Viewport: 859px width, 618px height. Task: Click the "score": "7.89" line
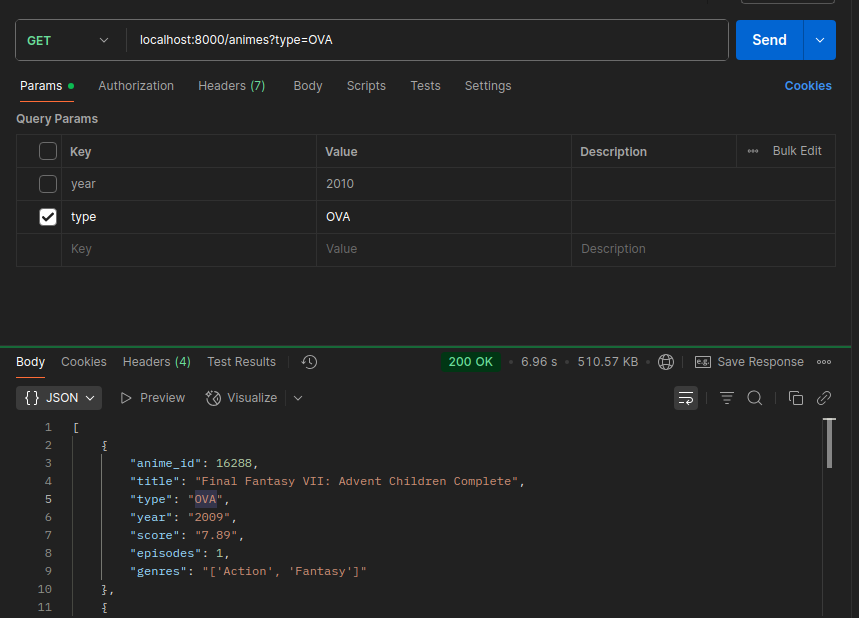(x=187, y=535)
